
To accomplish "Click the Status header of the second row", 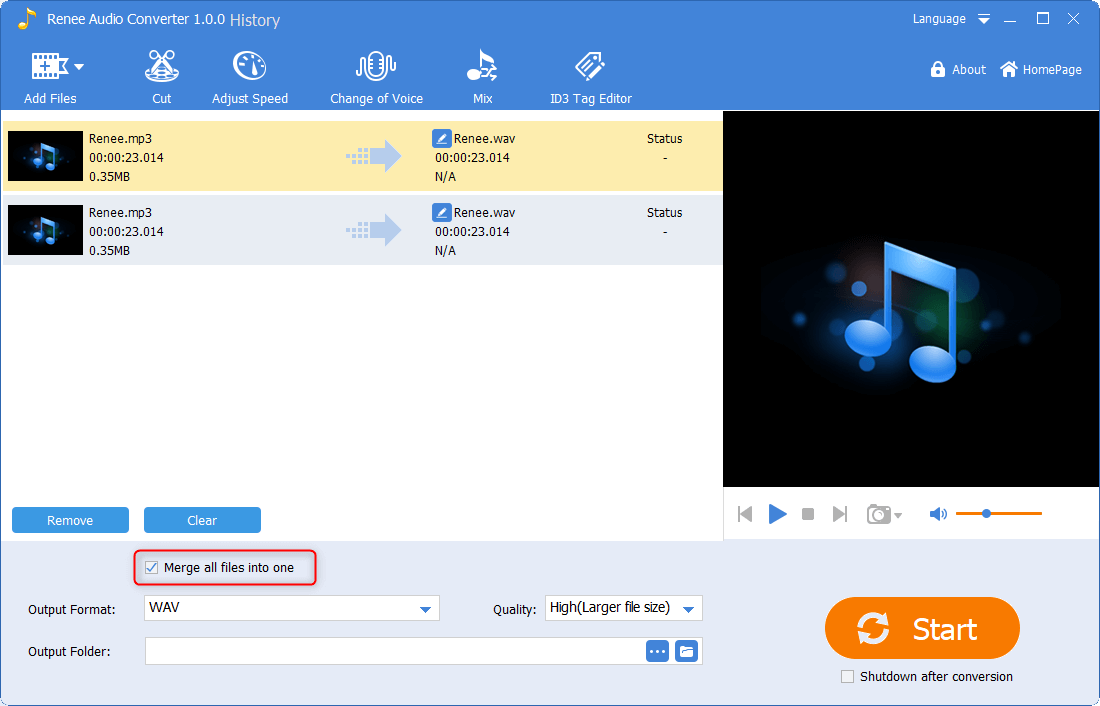I will (x=664, y=213).
